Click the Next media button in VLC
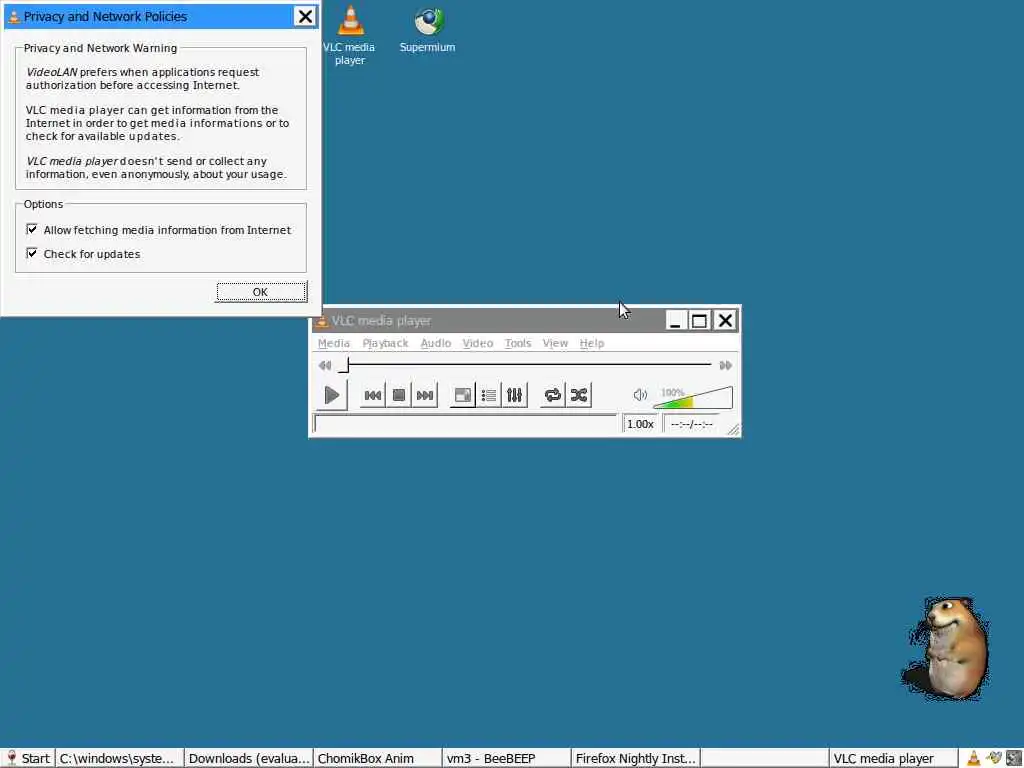The height and width of the screenshot is (768, 1024). click(425, 395)
